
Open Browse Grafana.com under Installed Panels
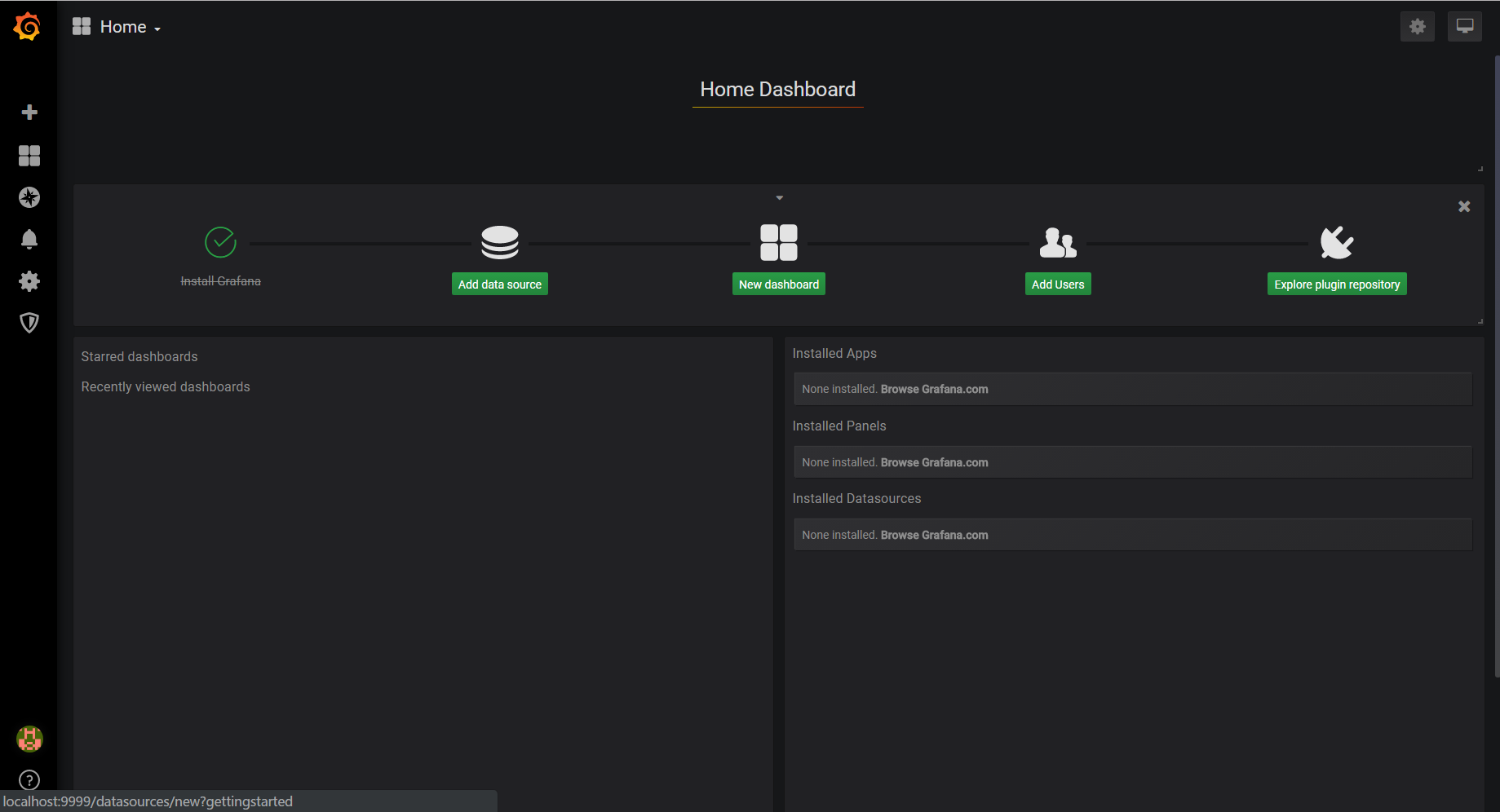tap(934, 462)
